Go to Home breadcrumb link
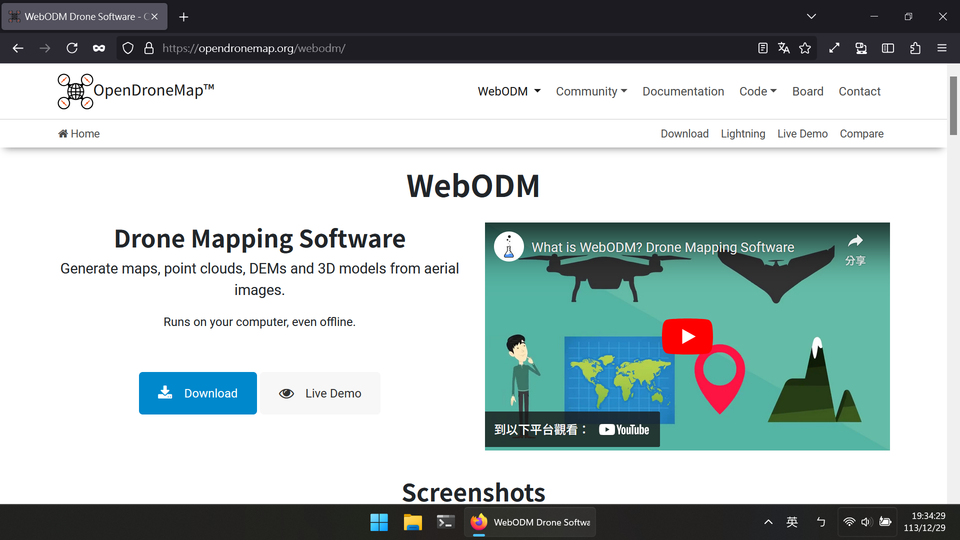 click(x=79, y=133)
